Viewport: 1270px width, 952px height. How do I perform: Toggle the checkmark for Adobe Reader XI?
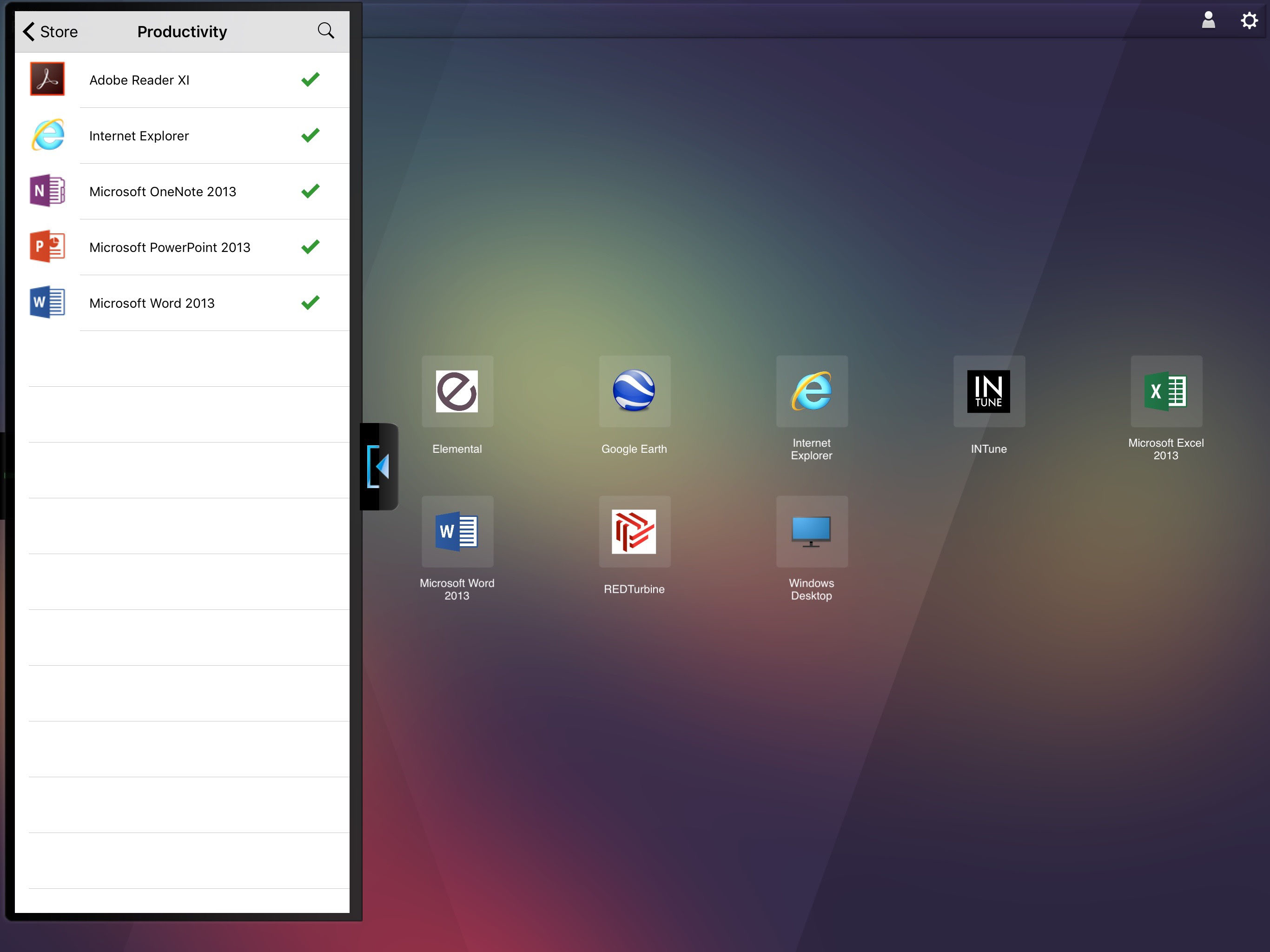[x=310, y=80]
